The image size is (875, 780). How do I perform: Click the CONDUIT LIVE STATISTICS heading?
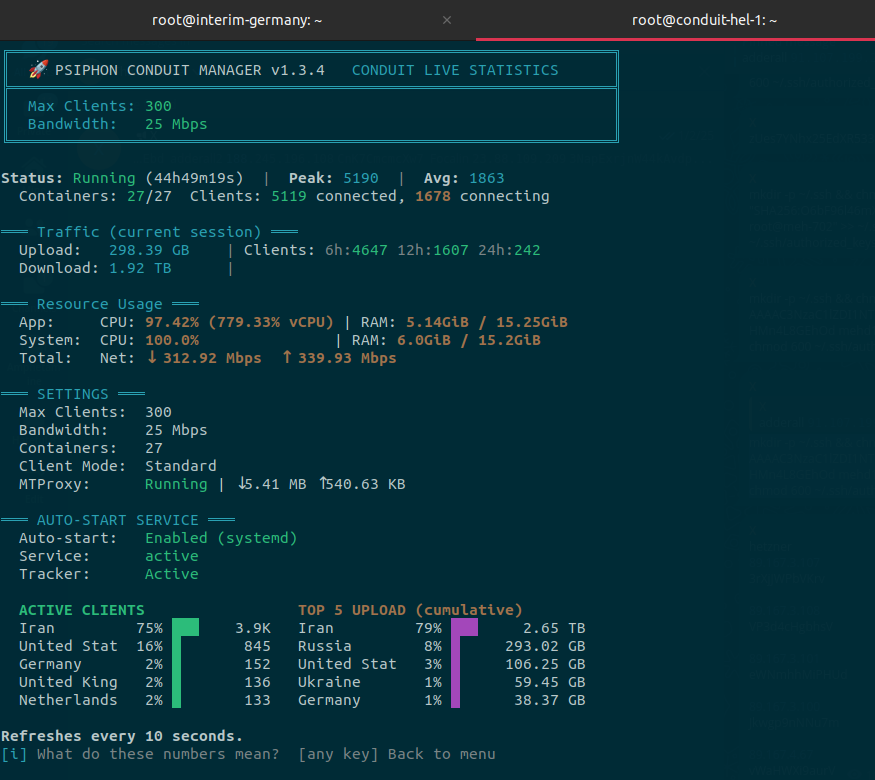[x=455, y=70]
